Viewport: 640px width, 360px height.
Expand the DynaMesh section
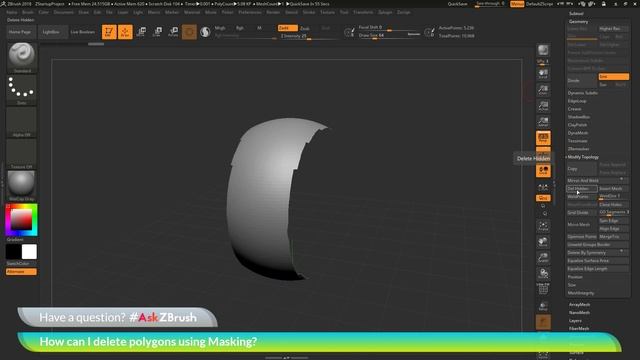click(x=578, y=133)
